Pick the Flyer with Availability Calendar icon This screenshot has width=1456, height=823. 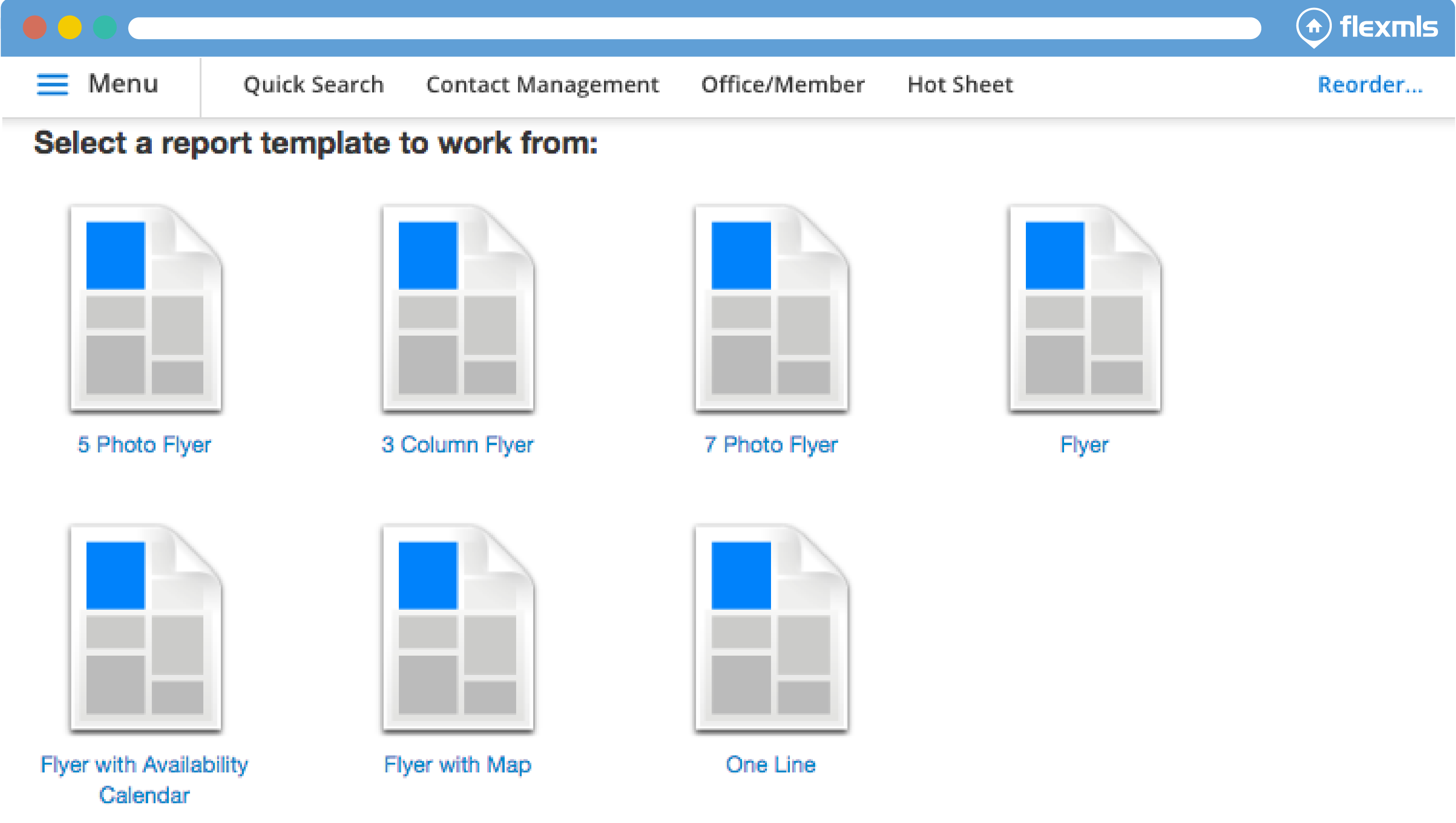[146, 629]
